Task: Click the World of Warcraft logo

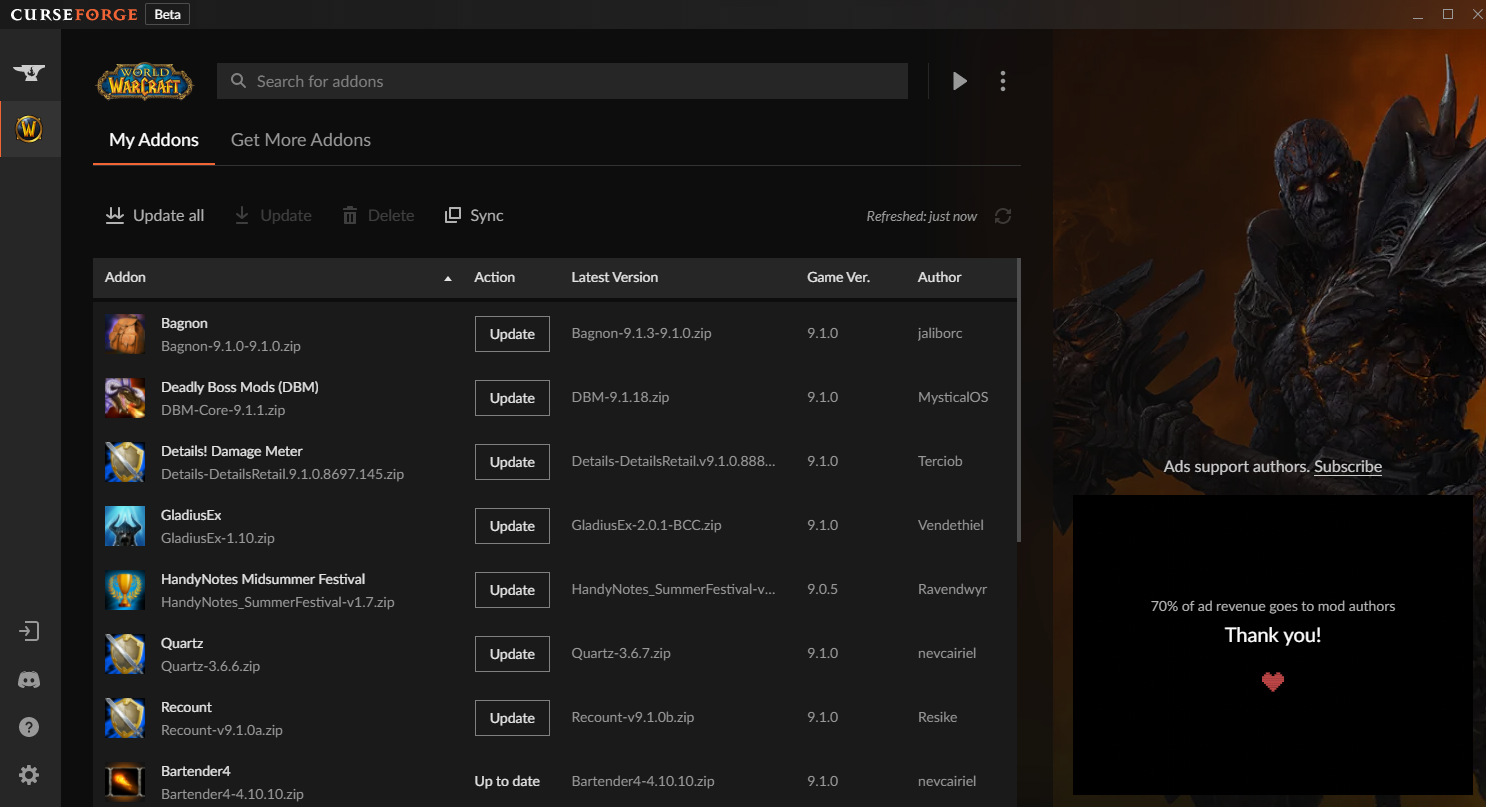Action: 145,82
